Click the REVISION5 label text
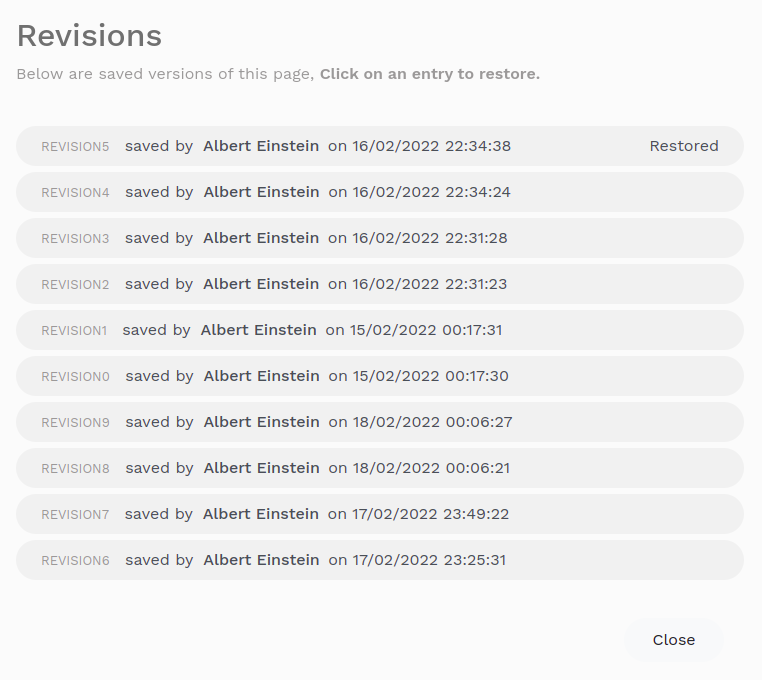Viewport: 762px width, 680px height. tap(75, 146)
